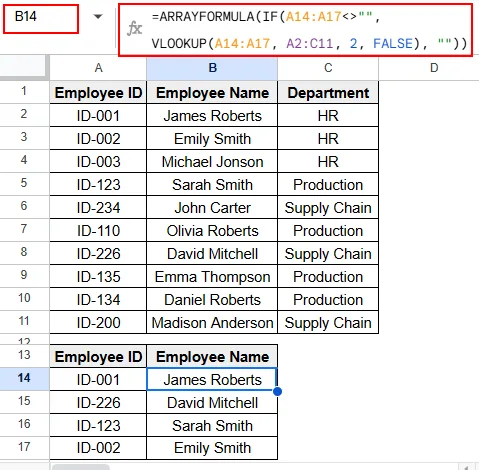Click the Department header cell
This screenshot has height=470, width=479.
tap(328, 92)
